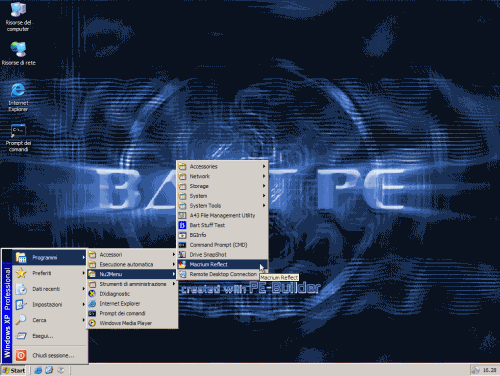This screenshot has width=500, height=376.
Task: Expand the Programmi submenu arrow
Action: tap(83, 257)
